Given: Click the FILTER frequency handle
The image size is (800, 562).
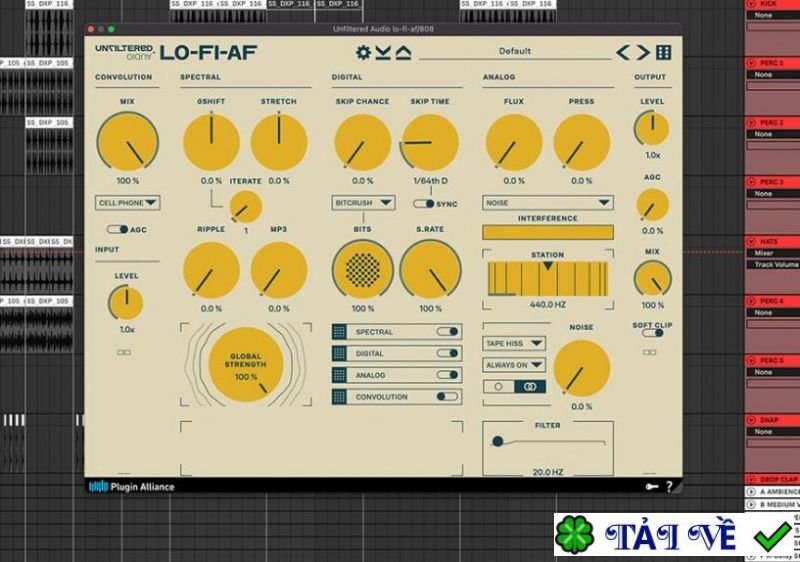Looking at the screenshot, I should [497, 442].
